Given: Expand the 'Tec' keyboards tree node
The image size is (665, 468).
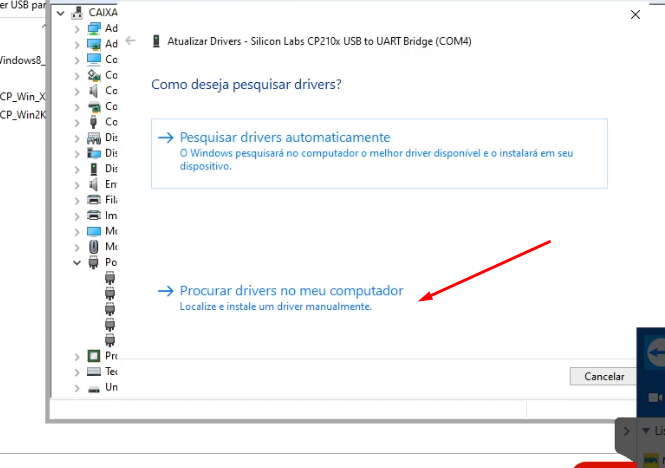Looking at the screenshot, I should 78,371.
